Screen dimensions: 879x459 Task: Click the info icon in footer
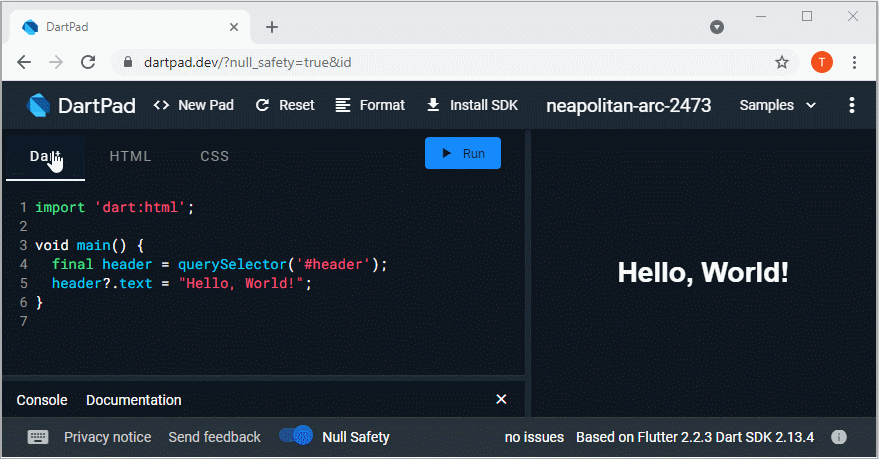click(839, 437)
